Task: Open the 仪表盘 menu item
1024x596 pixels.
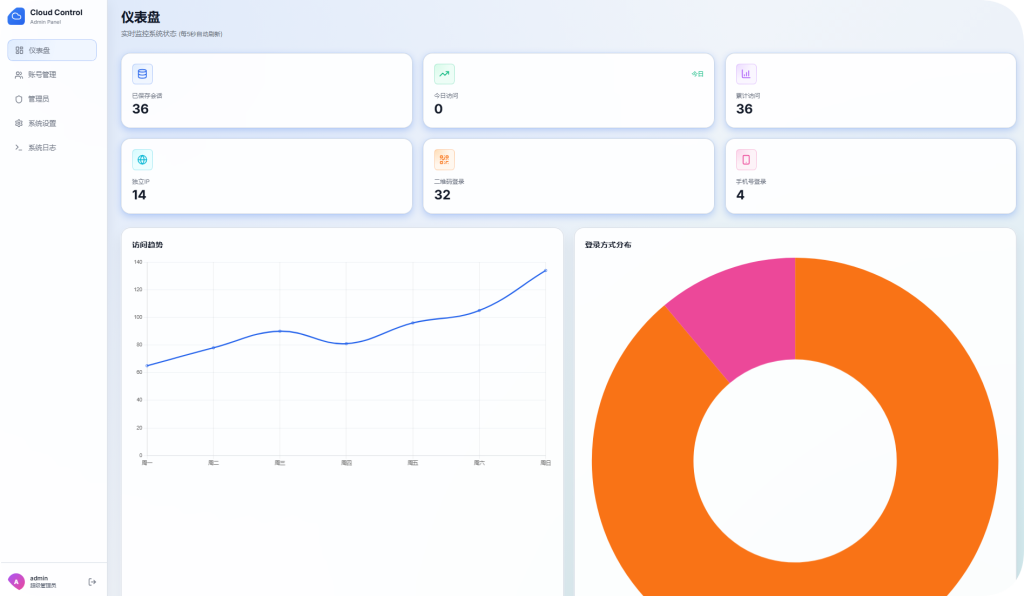Action: tap(52, 50)
